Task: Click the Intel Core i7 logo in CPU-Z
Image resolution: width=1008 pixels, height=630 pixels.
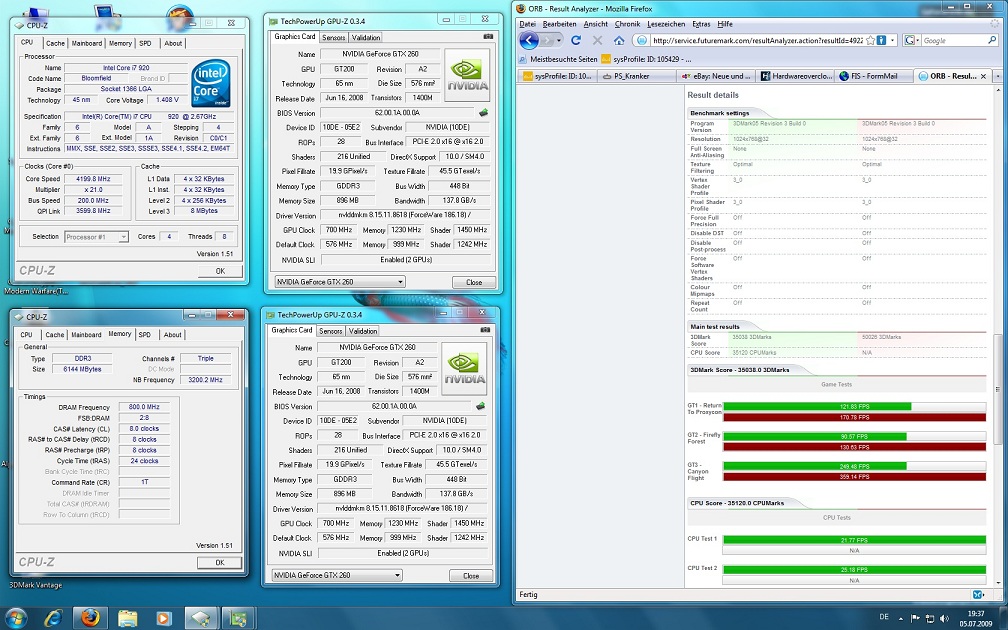Action: coord(210,84)
